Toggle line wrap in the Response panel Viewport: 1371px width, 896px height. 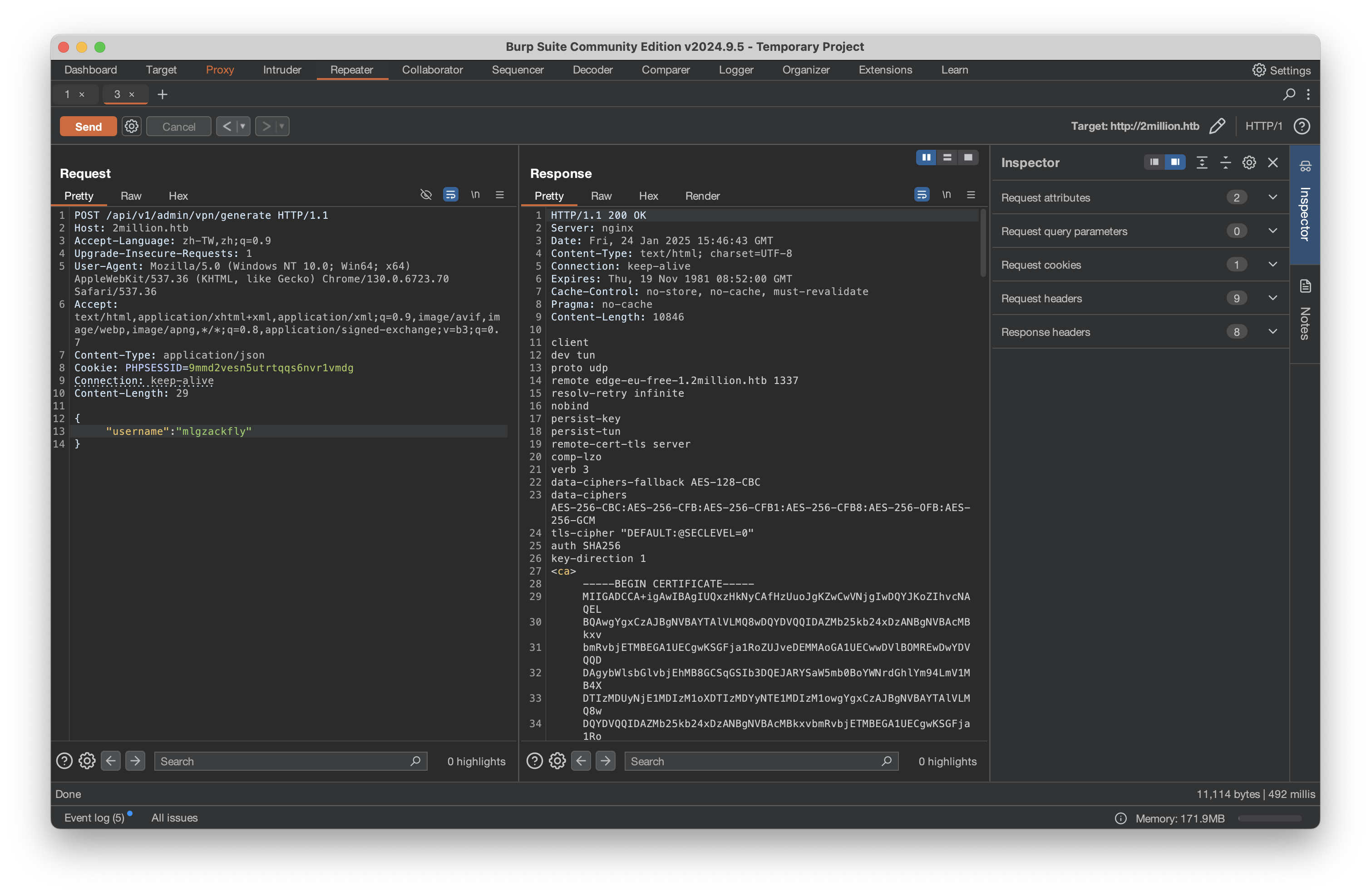coord(922,195)
